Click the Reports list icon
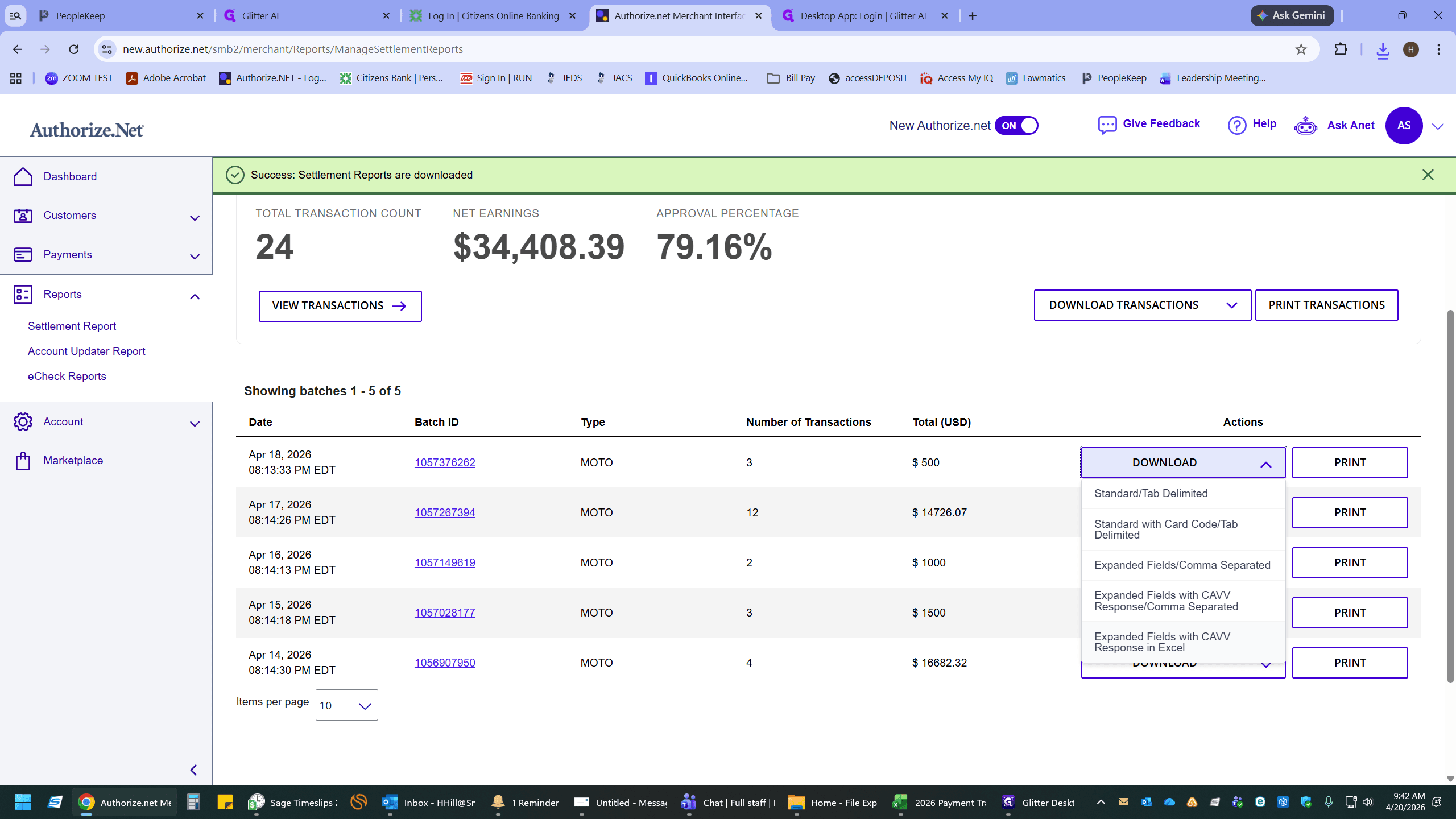1456x819 pixels. click(x=23, y=294)
